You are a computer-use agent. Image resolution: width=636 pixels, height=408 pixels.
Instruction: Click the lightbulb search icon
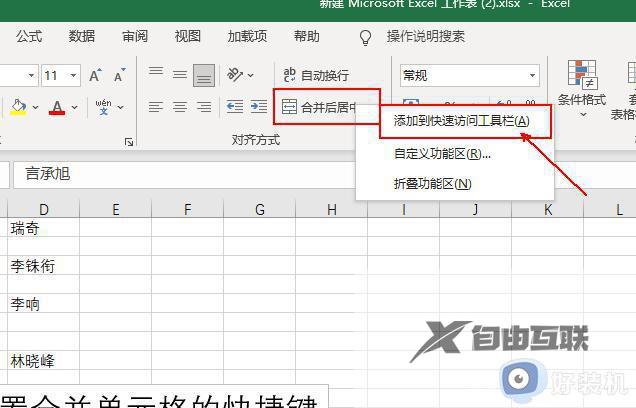tap(365, 37)
